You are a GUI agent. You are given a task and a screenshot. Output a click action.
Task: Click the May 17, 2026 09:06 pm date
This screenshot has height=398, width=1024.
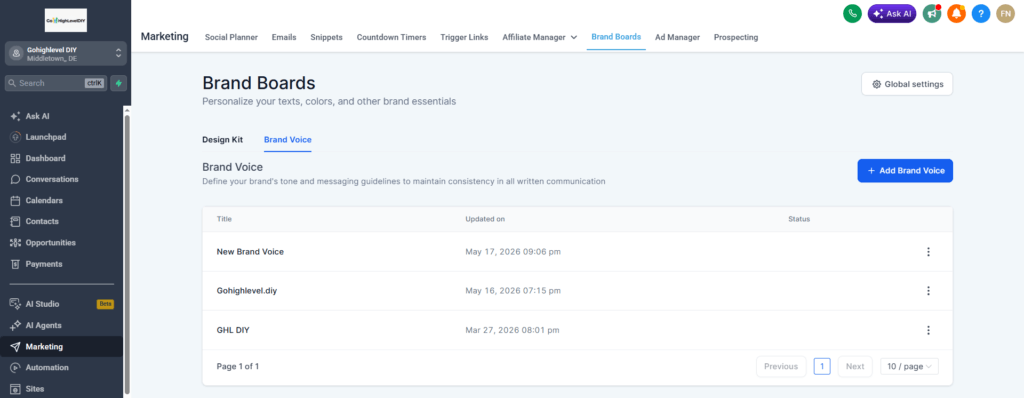513,252
